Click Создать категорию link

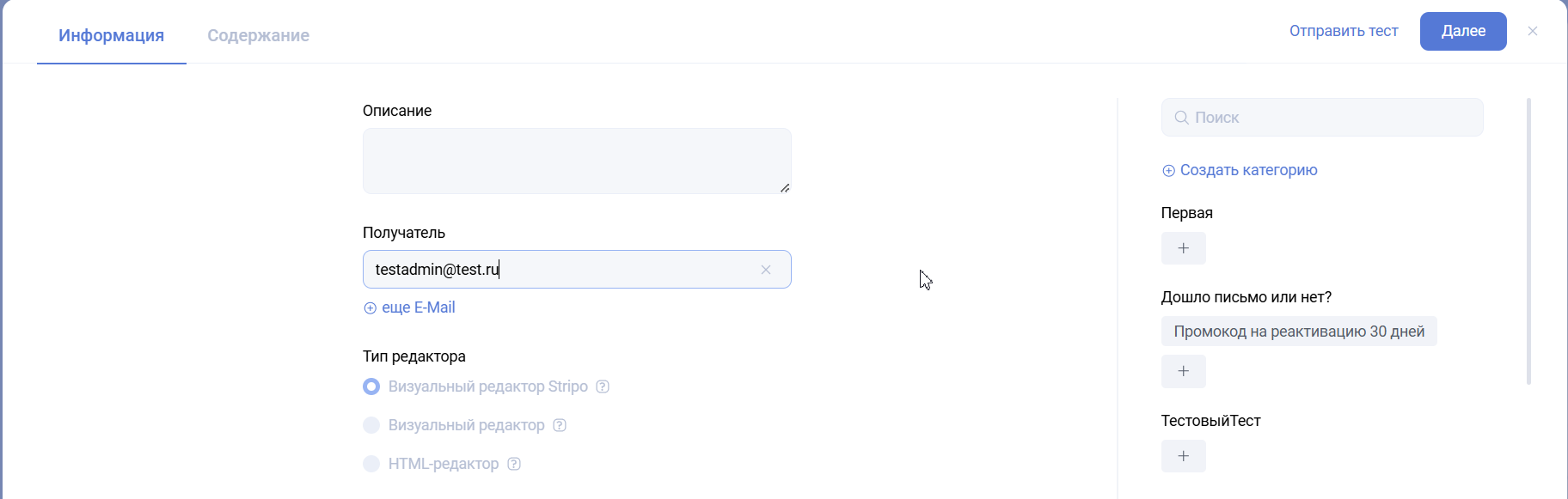[1240, 170]
